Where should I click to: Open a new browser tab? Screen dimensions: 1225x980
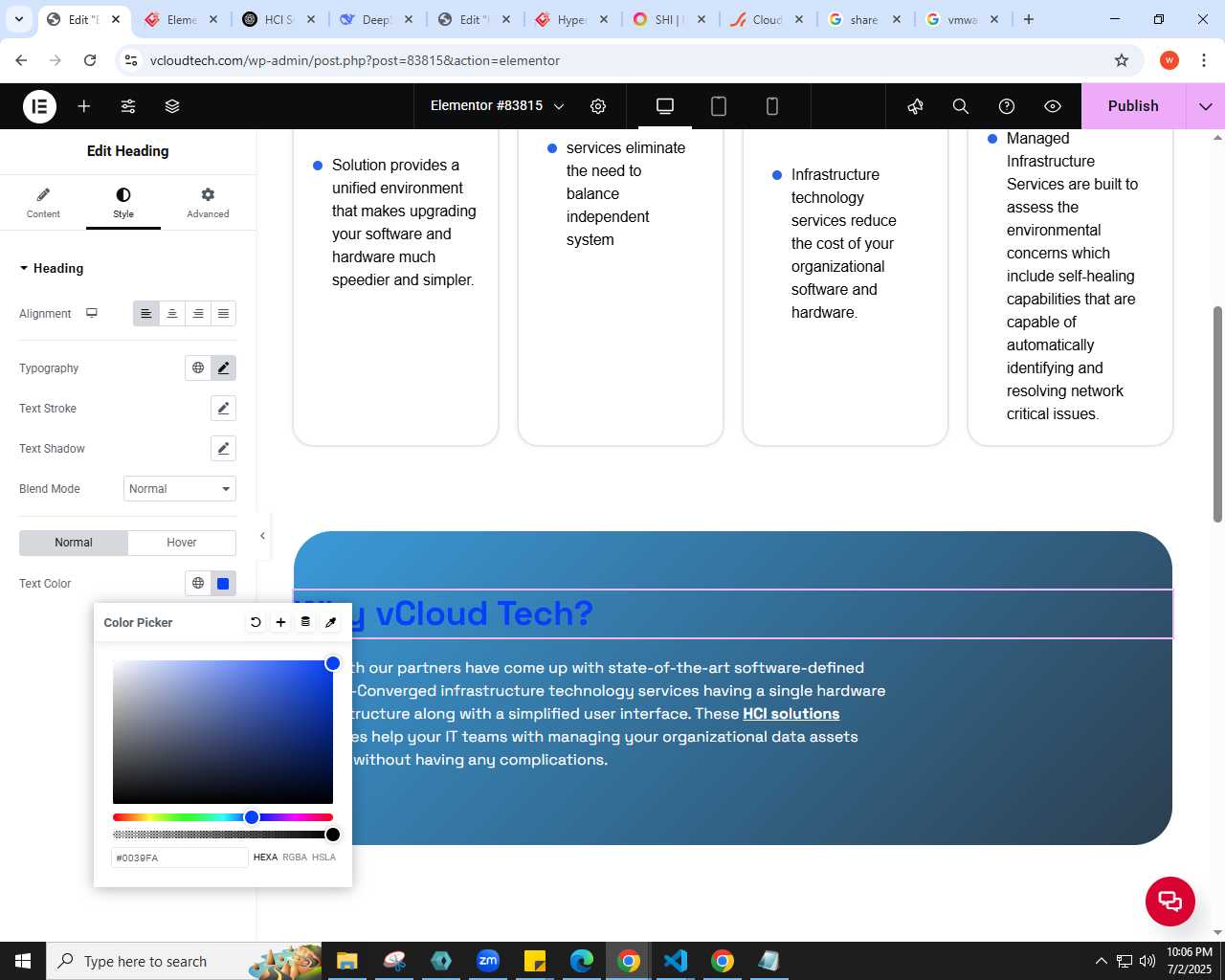1029,19
